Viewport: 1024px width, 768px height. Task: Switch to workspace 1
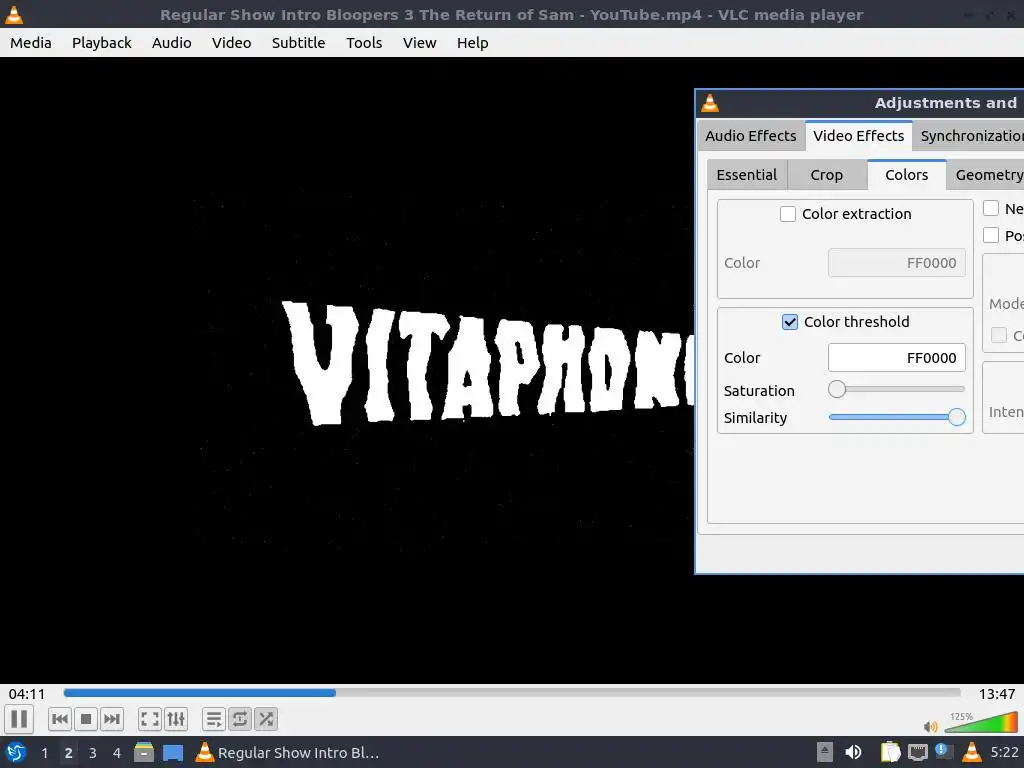click(x=44, y=753)
